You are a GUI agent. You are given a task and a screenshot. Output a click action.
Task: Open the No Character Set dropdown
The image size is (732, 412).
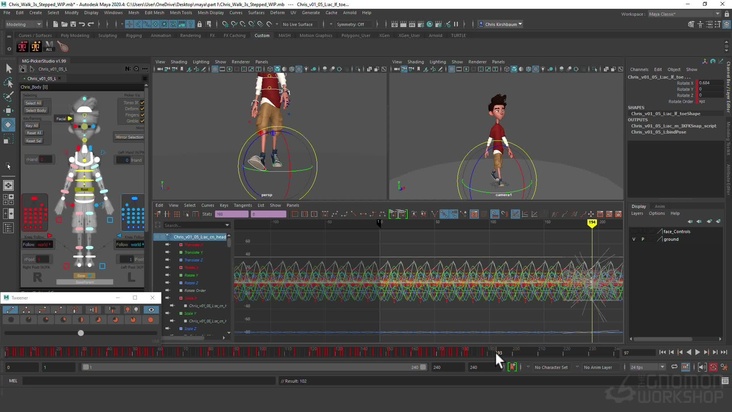551,367
